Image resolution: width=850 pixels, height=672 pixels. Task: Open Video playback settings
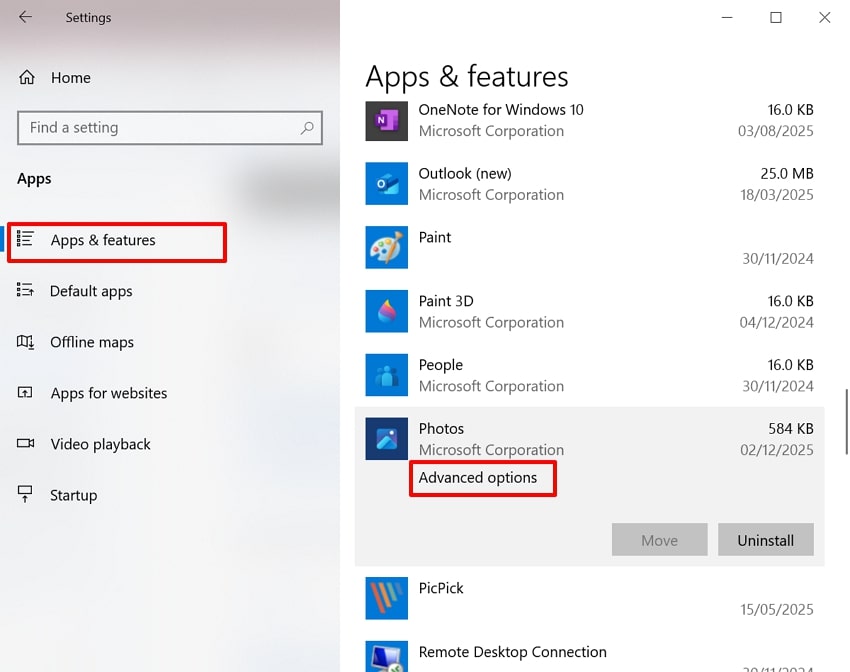(99, 444)
